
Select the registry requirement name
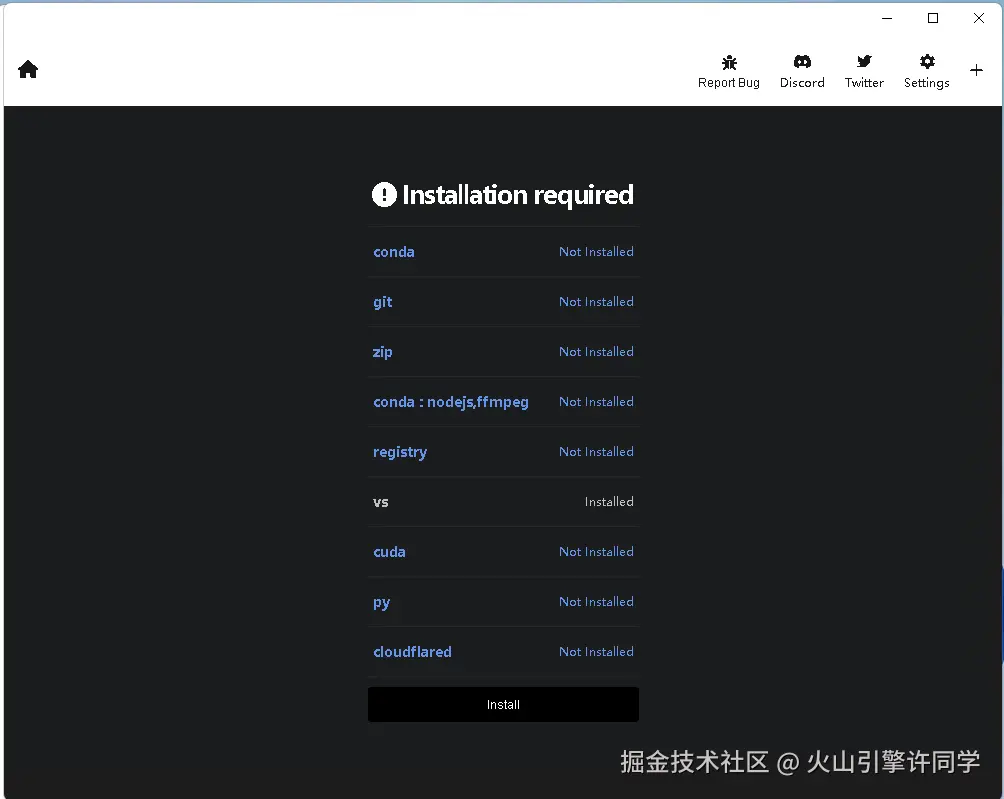pyautogui.click(x=400, y=452)
